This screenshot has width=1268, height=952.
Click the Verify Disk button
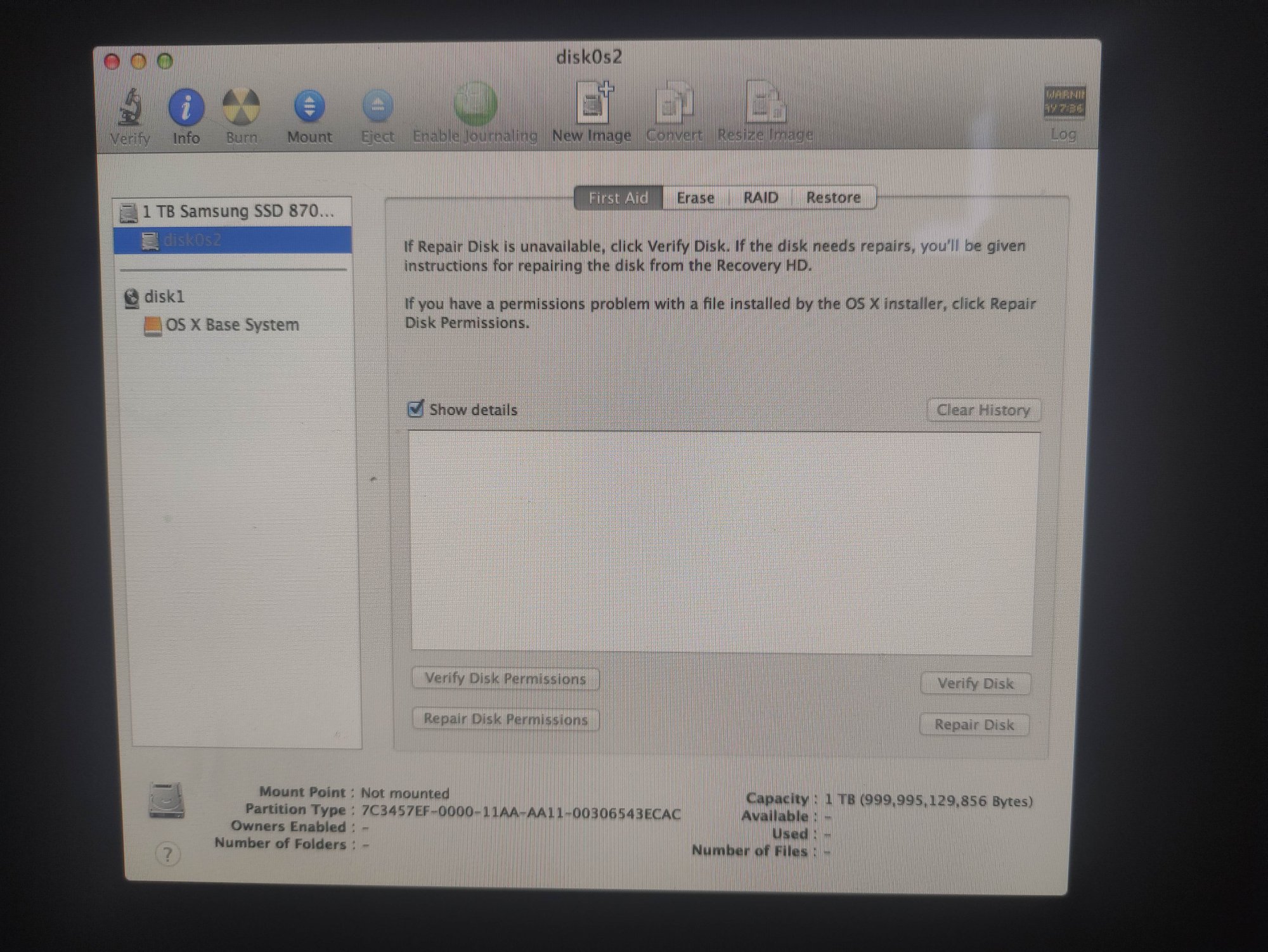[974, 683]
